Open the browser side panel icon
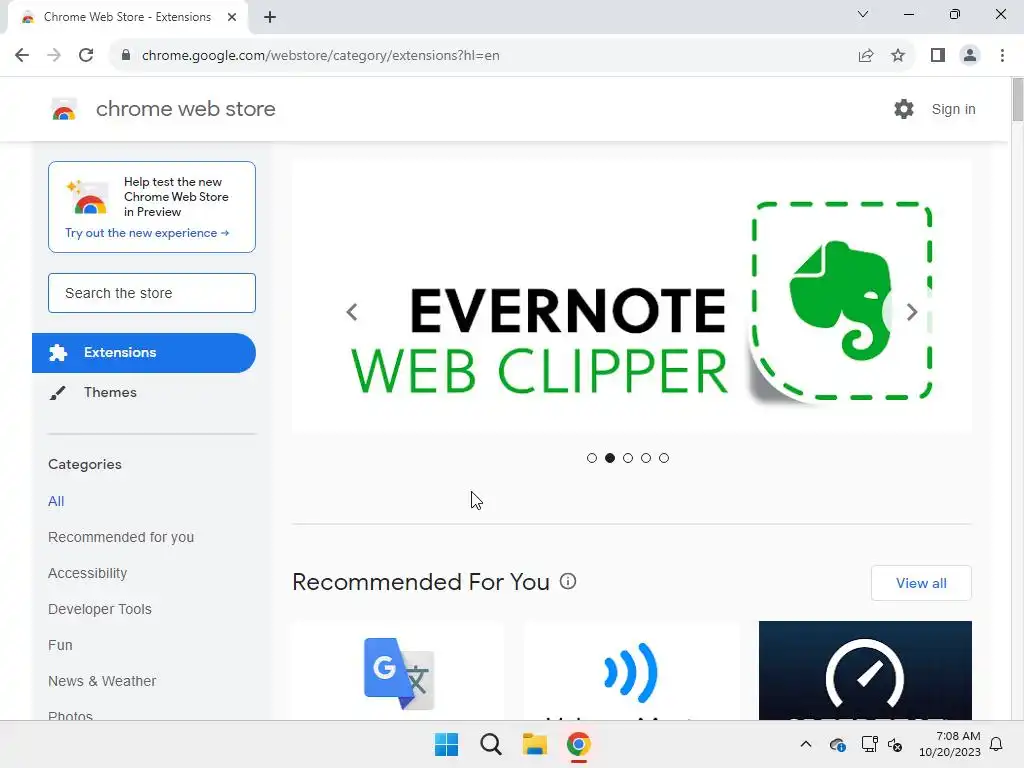The width and height of the screenshot is (1024, 768). [x=938, y=56]
